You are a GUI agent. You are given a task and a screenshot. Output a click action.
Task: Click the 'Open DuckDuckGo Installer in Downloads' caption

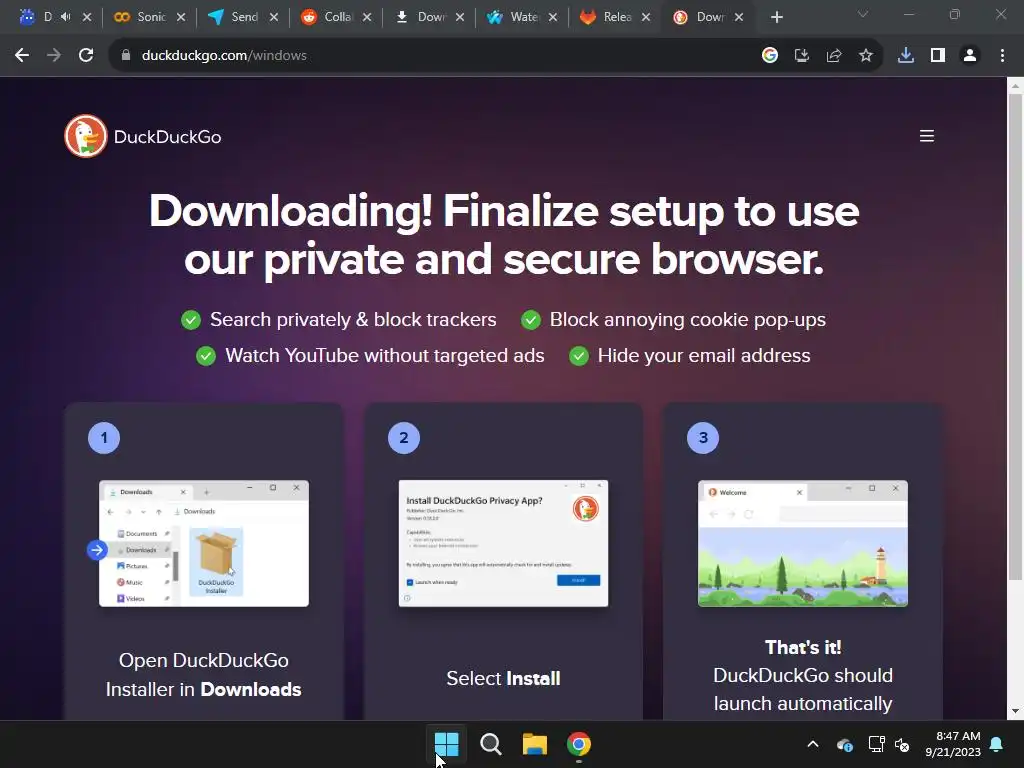[204, 675]
